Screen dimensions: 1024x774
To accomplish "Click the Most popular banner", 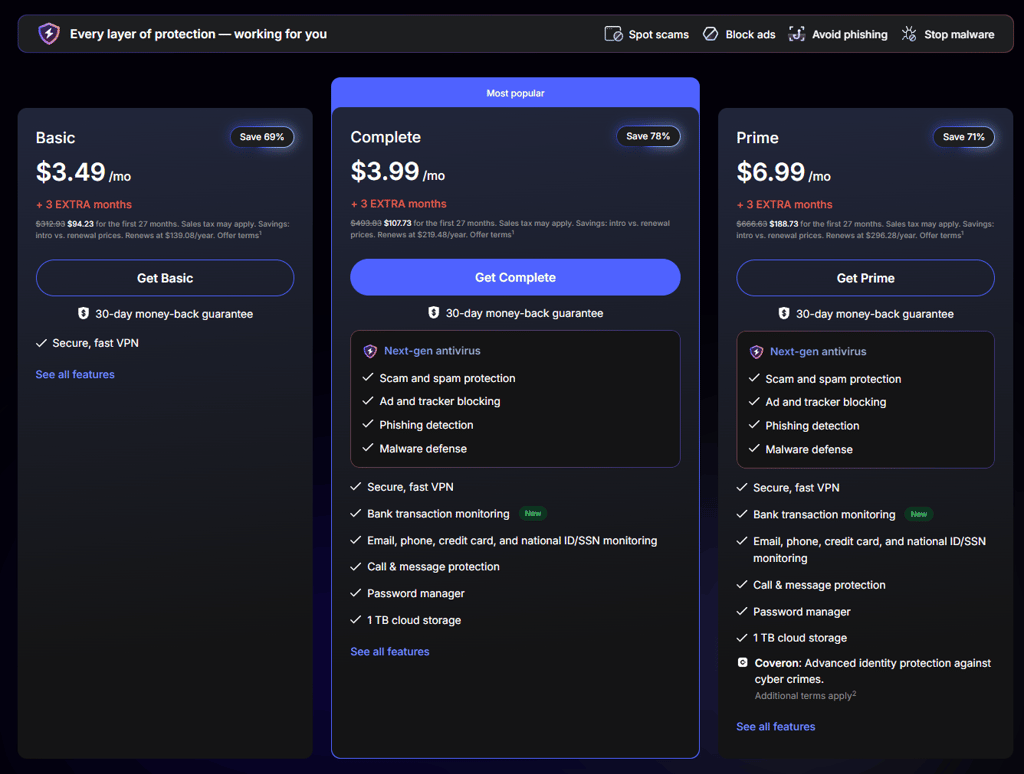I will (x=515, y=93).
